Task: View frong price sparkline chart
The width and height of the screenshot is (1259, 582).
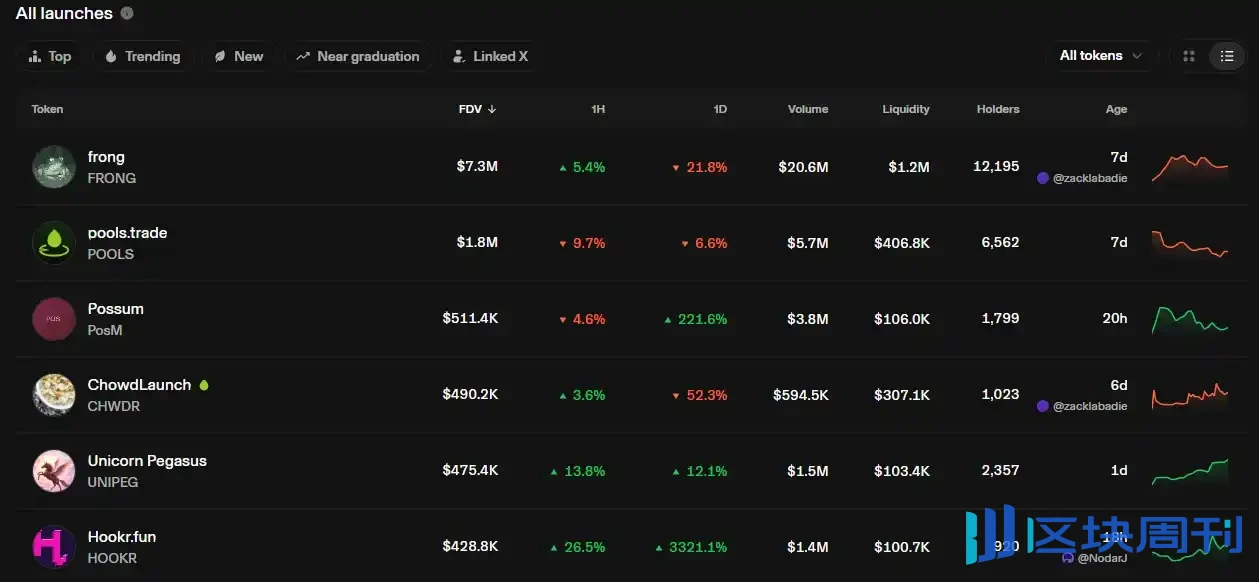Action: [1190, 167]
